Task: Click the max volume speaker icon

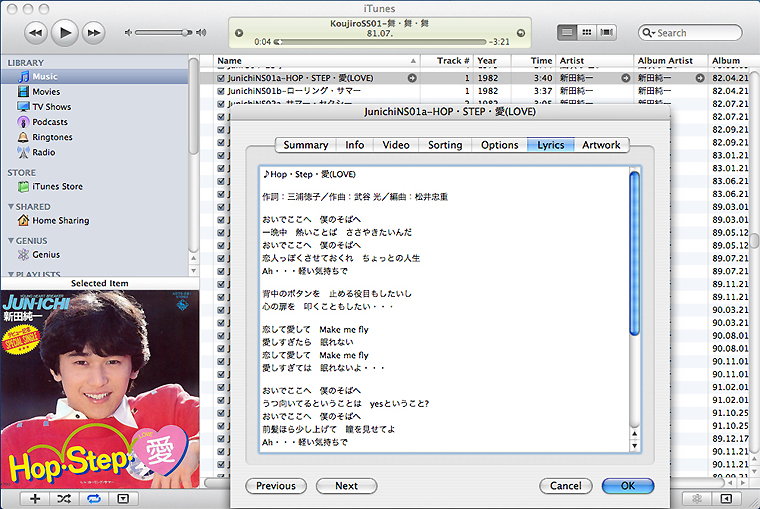Action: (201, 32)
